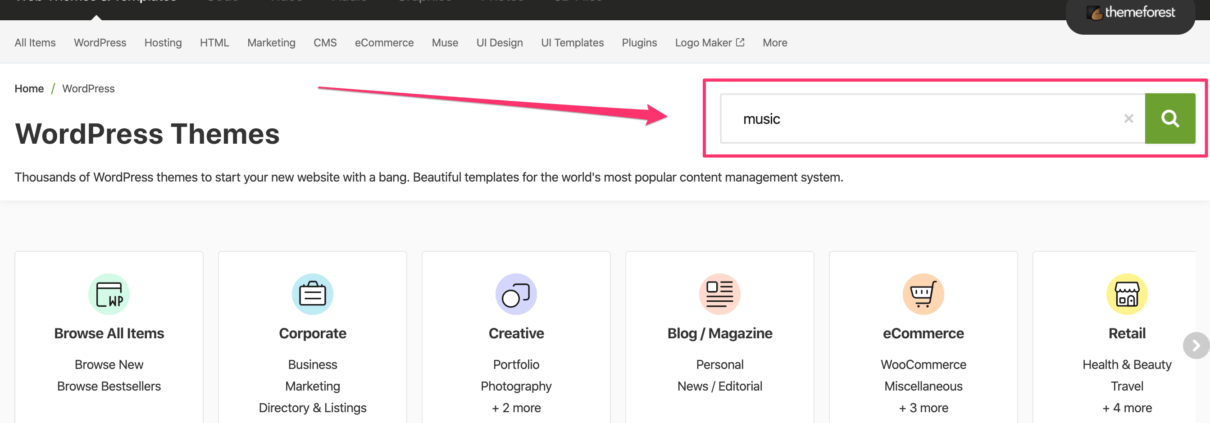Image resolution: width=1210 pixels, height=423 pixels.
Task: Click the themeforest logo badge
Action: point(1131,13)
